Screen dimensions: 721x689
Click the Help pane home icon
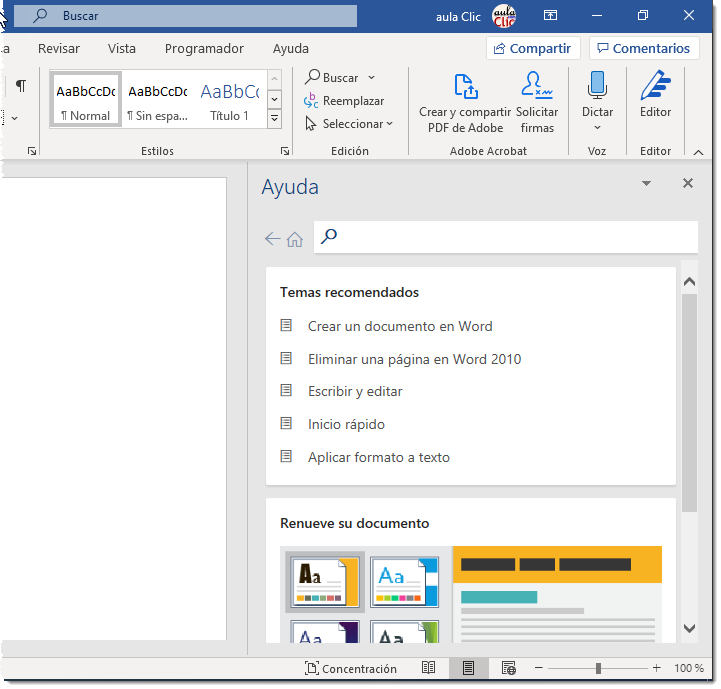click(295, 239)
